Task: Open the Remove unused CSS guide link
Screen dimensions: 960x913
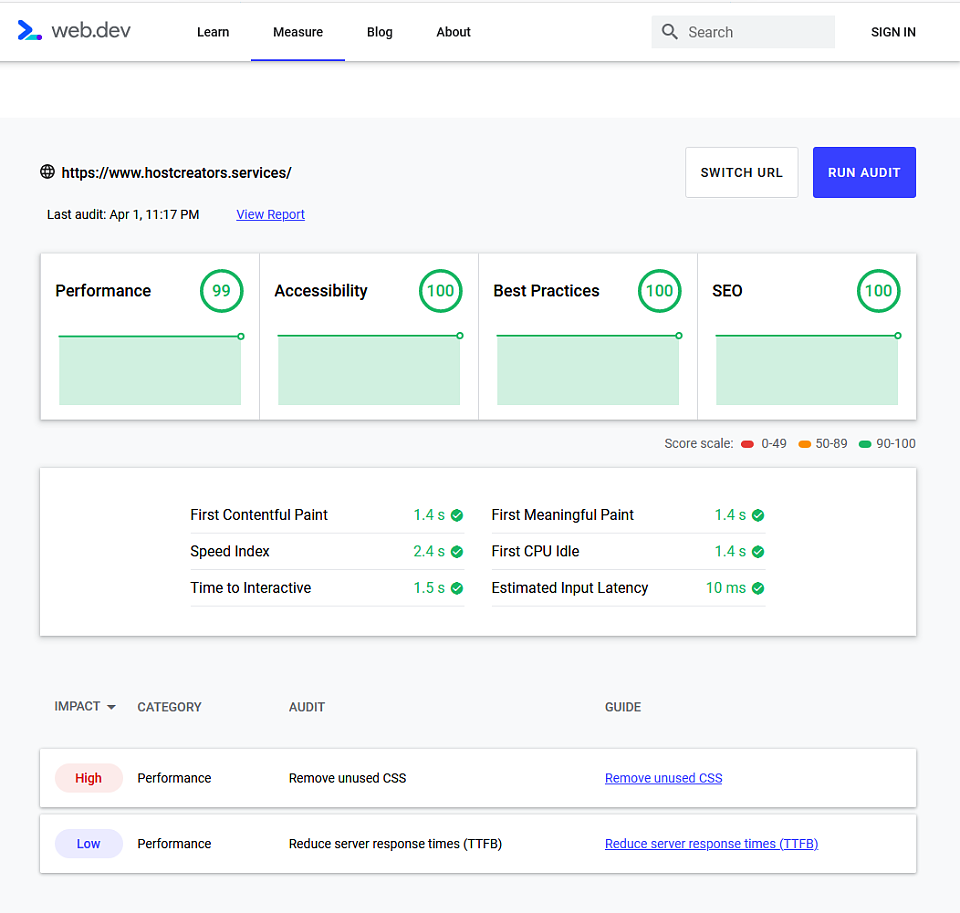Action: pos(663,778)
